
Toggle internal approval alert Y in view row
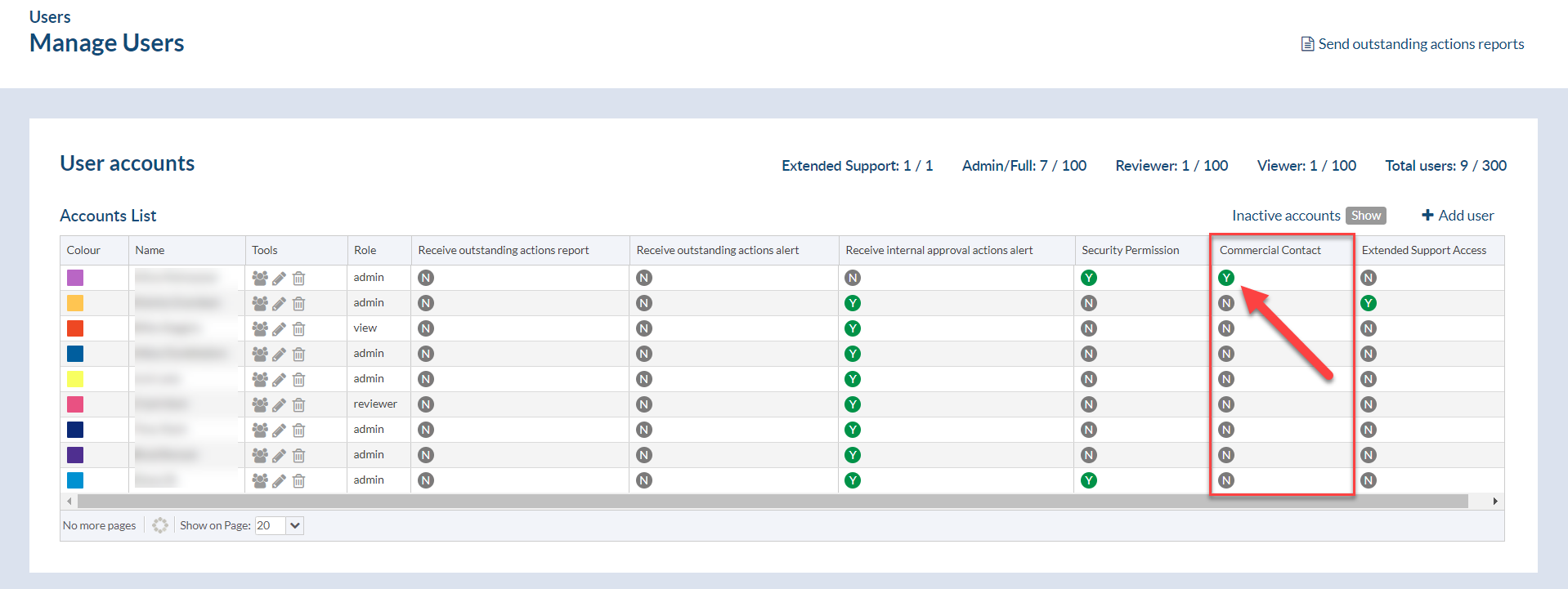pyautogui.click(x=853, y=328)
